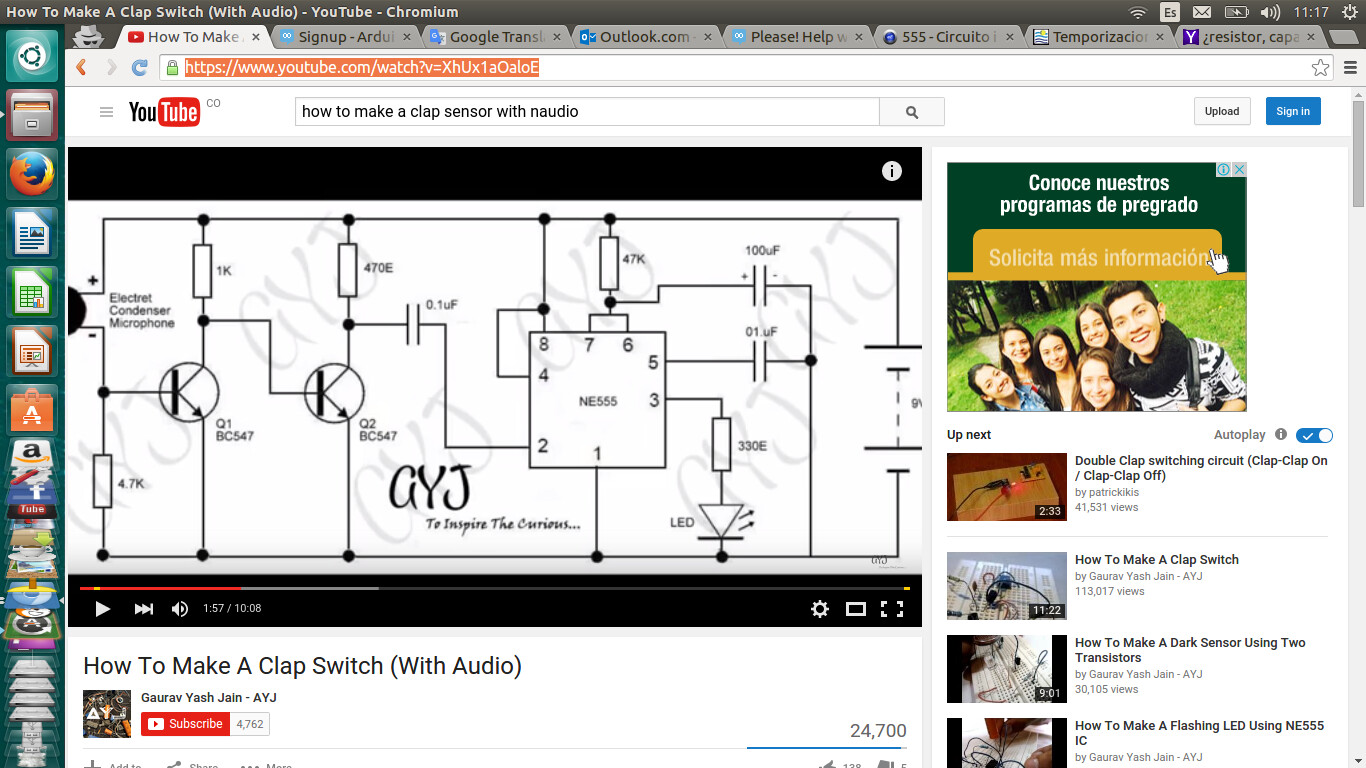Open mail indicator in top panel

click(x=1202, y=12)
